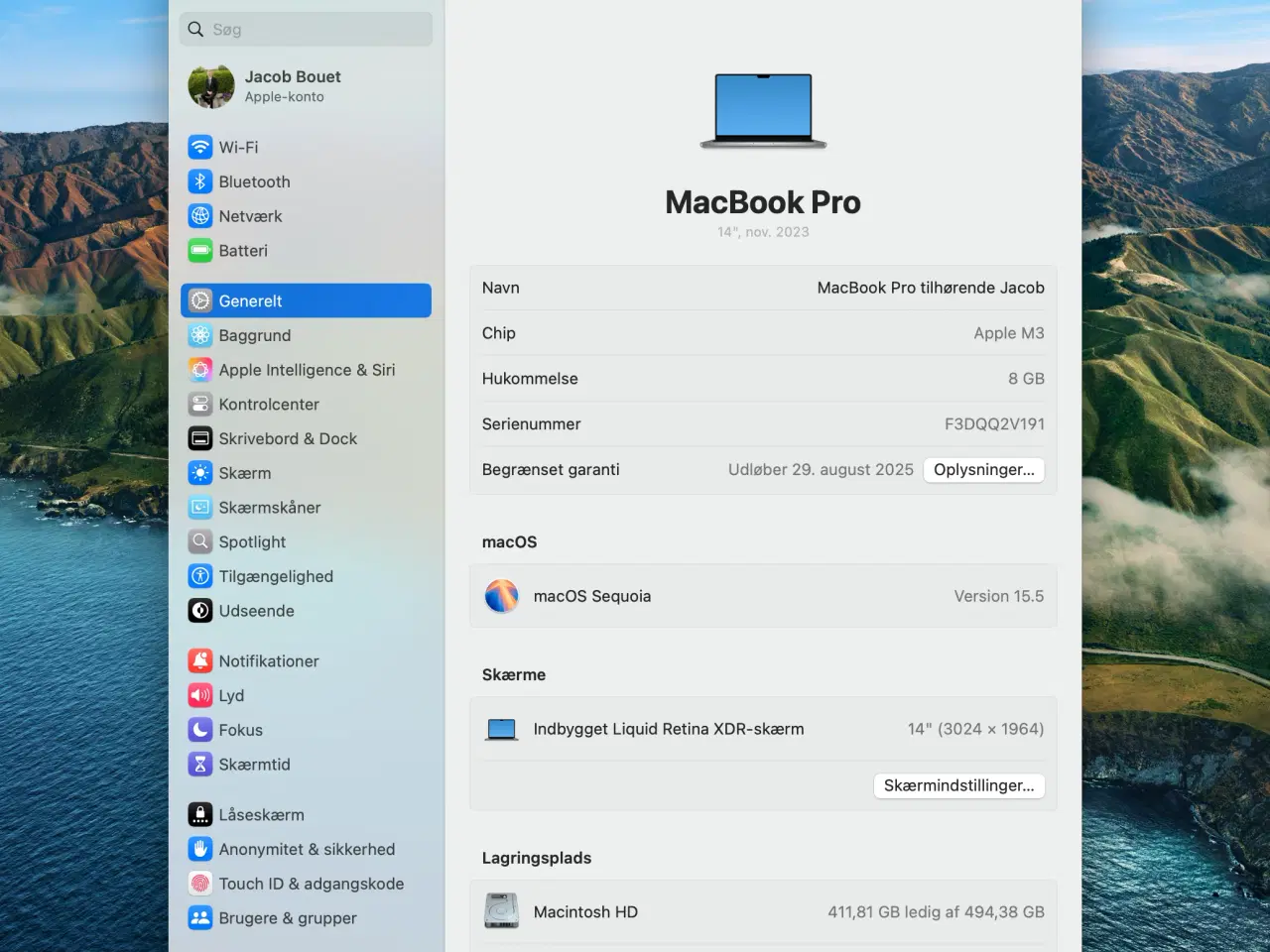Click the Søg search field
Screen dimensions: 1270x952
click(x=307, y=30)
